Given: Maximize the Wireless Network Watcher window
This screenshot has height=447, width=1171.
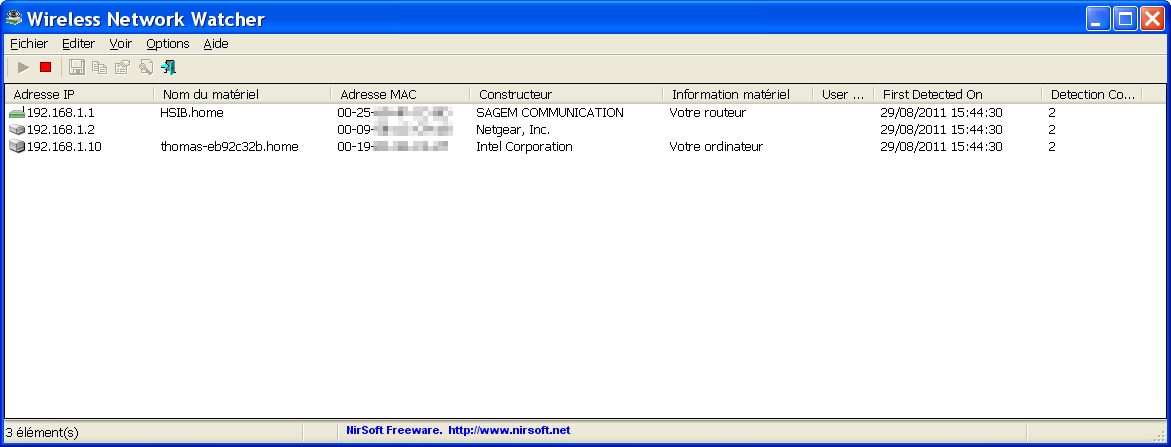Looking at the screenshot, I should pyautogui.click(x=1125, y=19).
